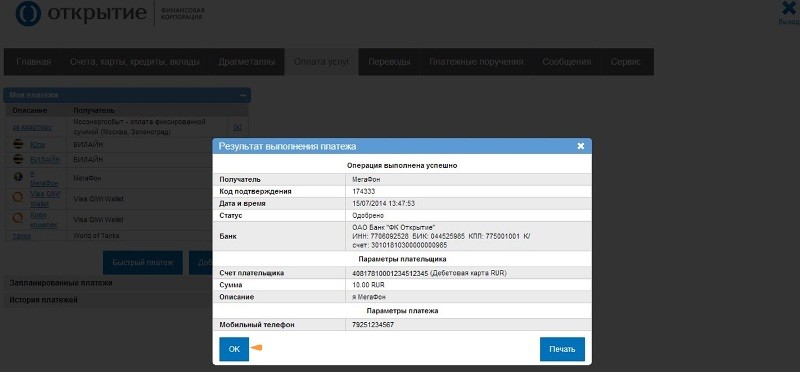Viewport: 800px width, 372px height.
Task: Click the date 15/07/2014 13:47:53
Action: tap(384, 204)
